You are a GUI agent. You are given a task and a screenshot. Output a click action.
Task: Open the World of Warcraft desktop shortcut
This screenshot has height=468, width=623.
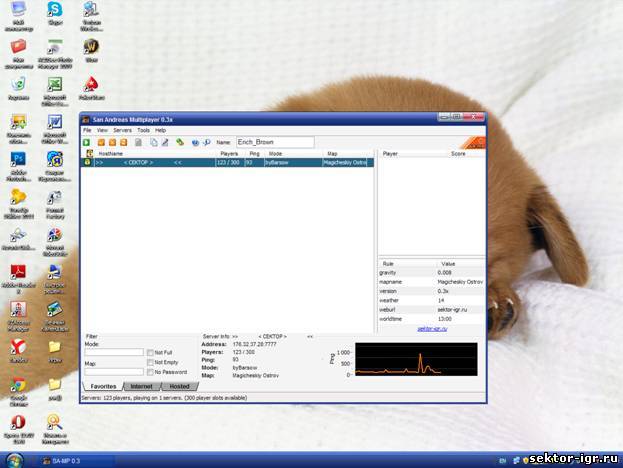(91, 50)
